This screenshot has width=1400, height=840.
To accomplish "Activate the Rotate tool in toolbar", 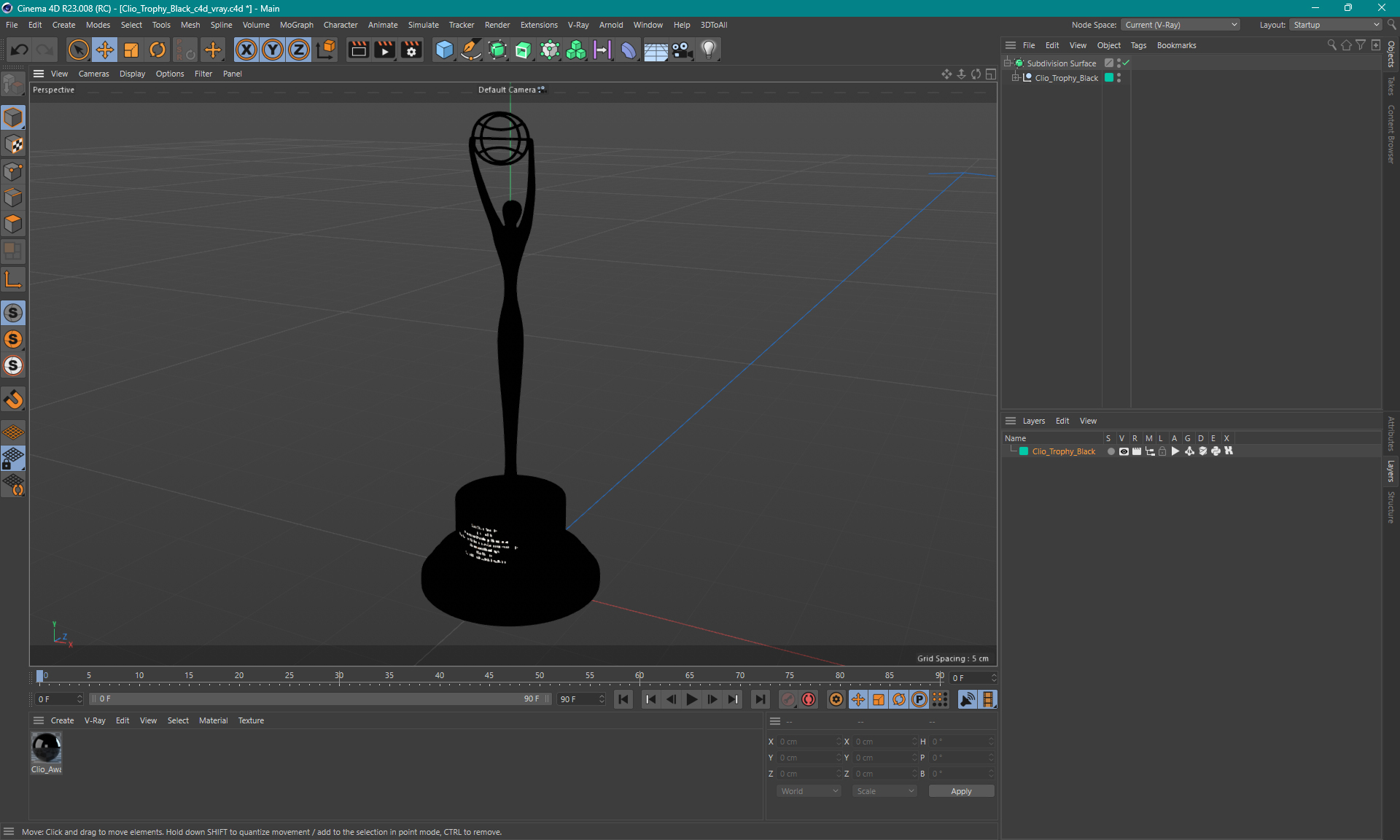I will pyautogui.click(x=157, y=50).
